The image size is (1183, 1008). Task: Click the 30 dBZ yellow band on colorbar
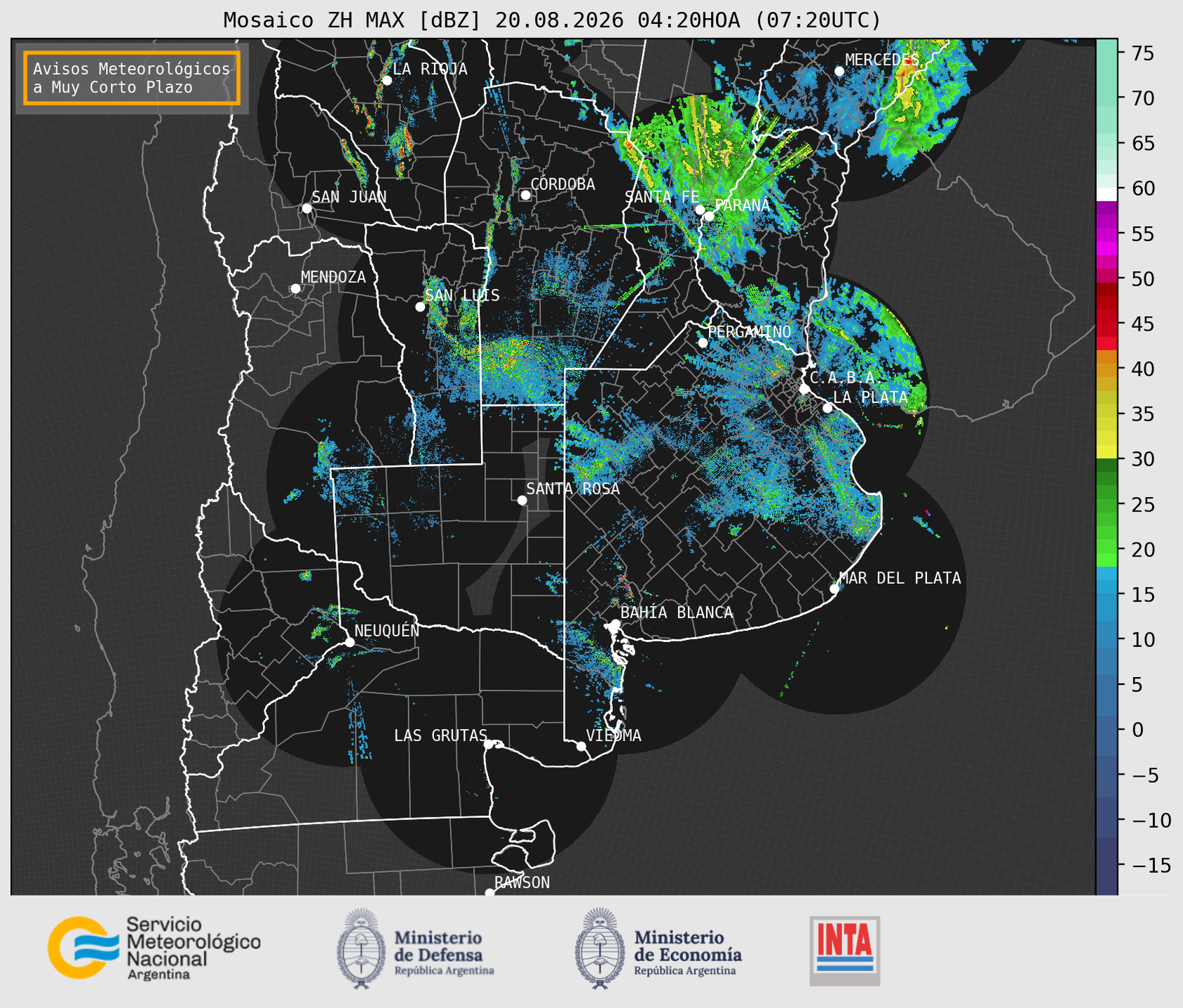tap(1106, 454)
